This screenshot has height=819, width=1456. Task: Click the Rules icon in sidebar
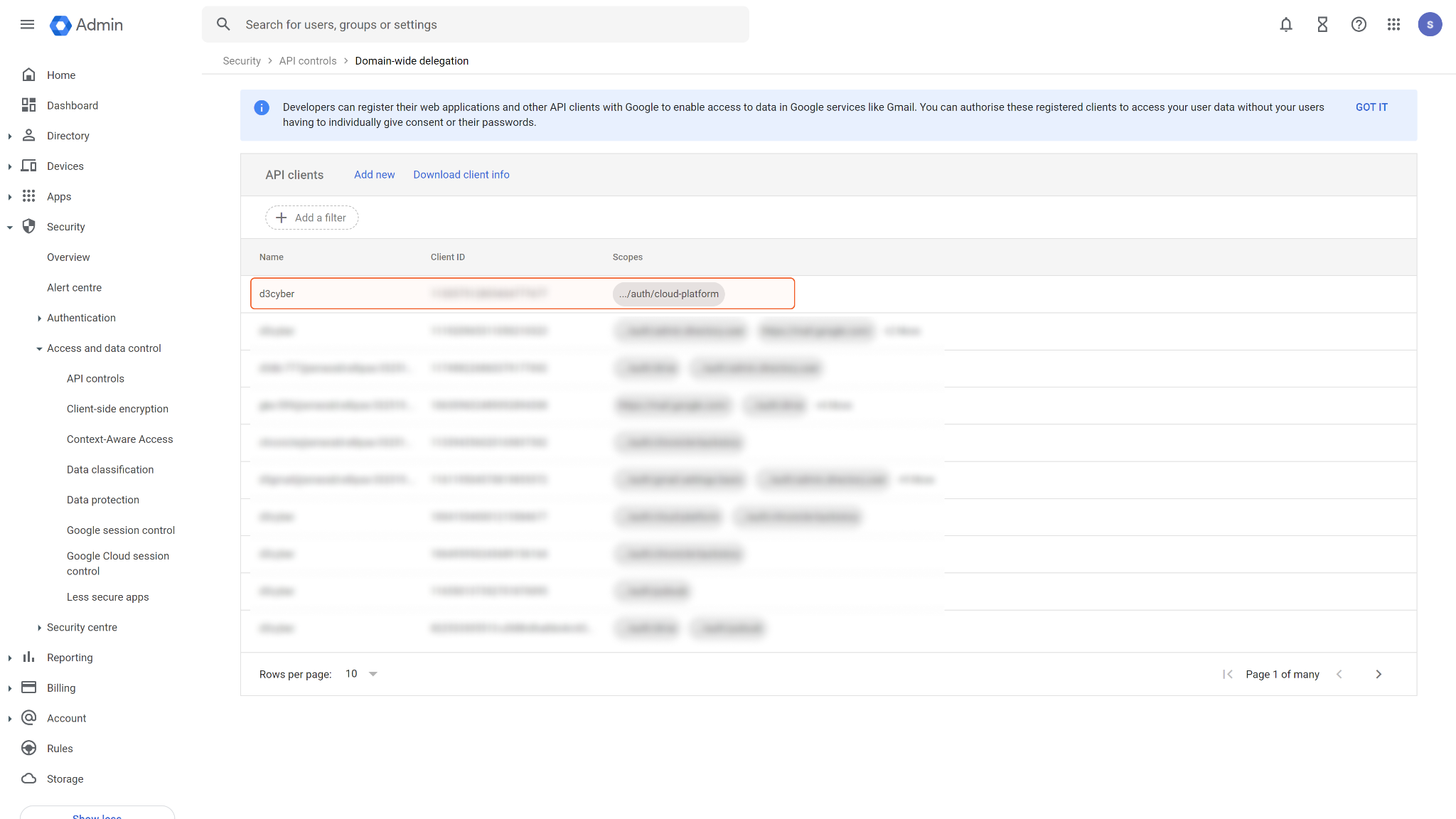(x=29, y=748)
